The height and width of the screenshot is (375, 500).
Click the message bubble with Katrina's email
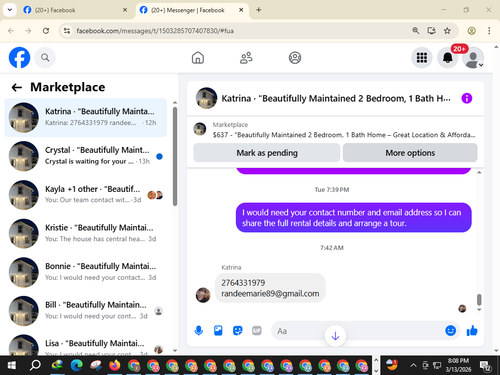coord(270,288)
